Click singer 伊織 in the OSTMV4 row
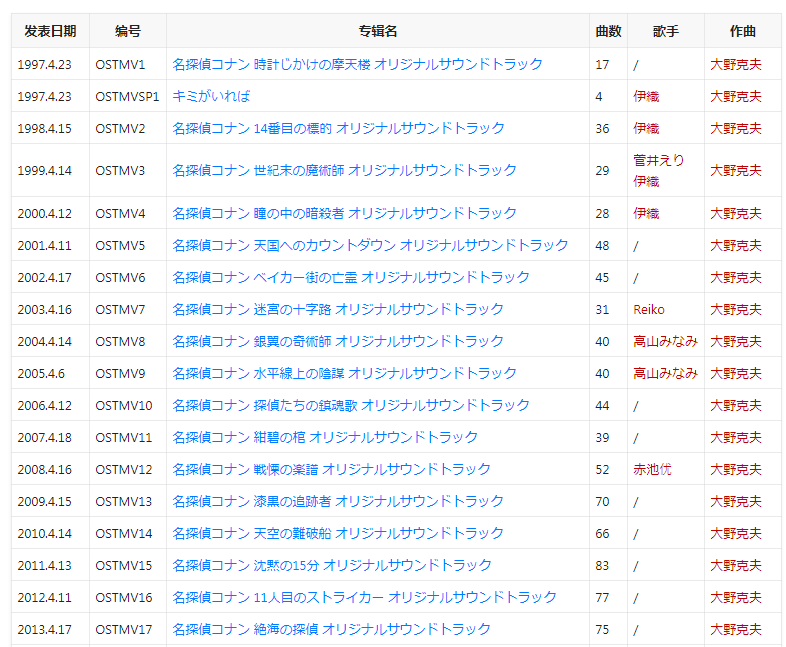 tap(646, 213)
